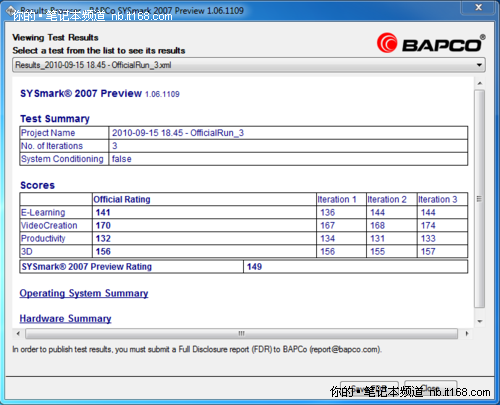The image size is (500, 405).
Task: Click the BAPCO logo
Action: (431, 43)
